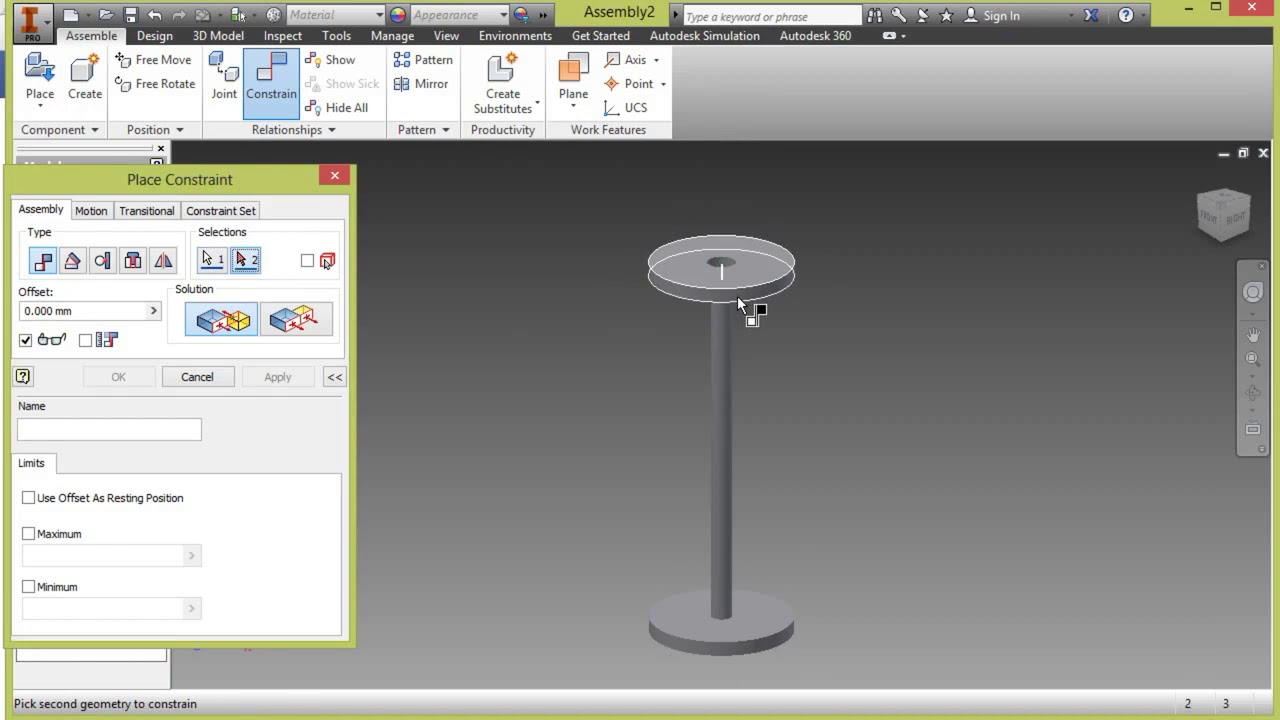Viewport: 1280px width, 720px height.
Task: Click the Mirror component tool
Action: click(421, 84)
